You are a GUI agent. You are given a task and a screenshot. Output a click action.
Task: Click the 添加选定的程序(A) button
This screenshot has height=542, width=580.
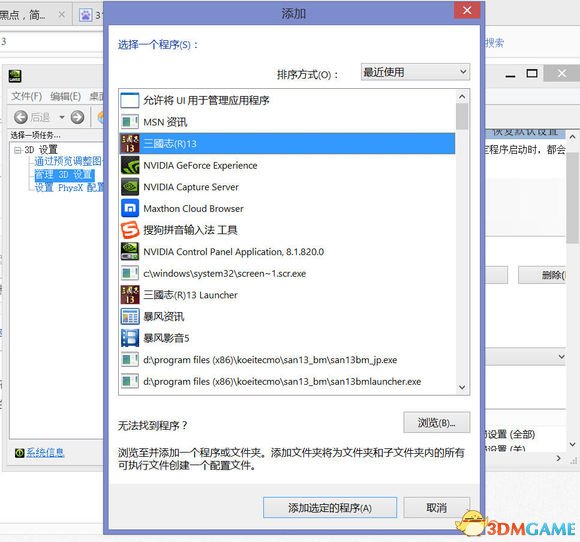tap(330, 507)
